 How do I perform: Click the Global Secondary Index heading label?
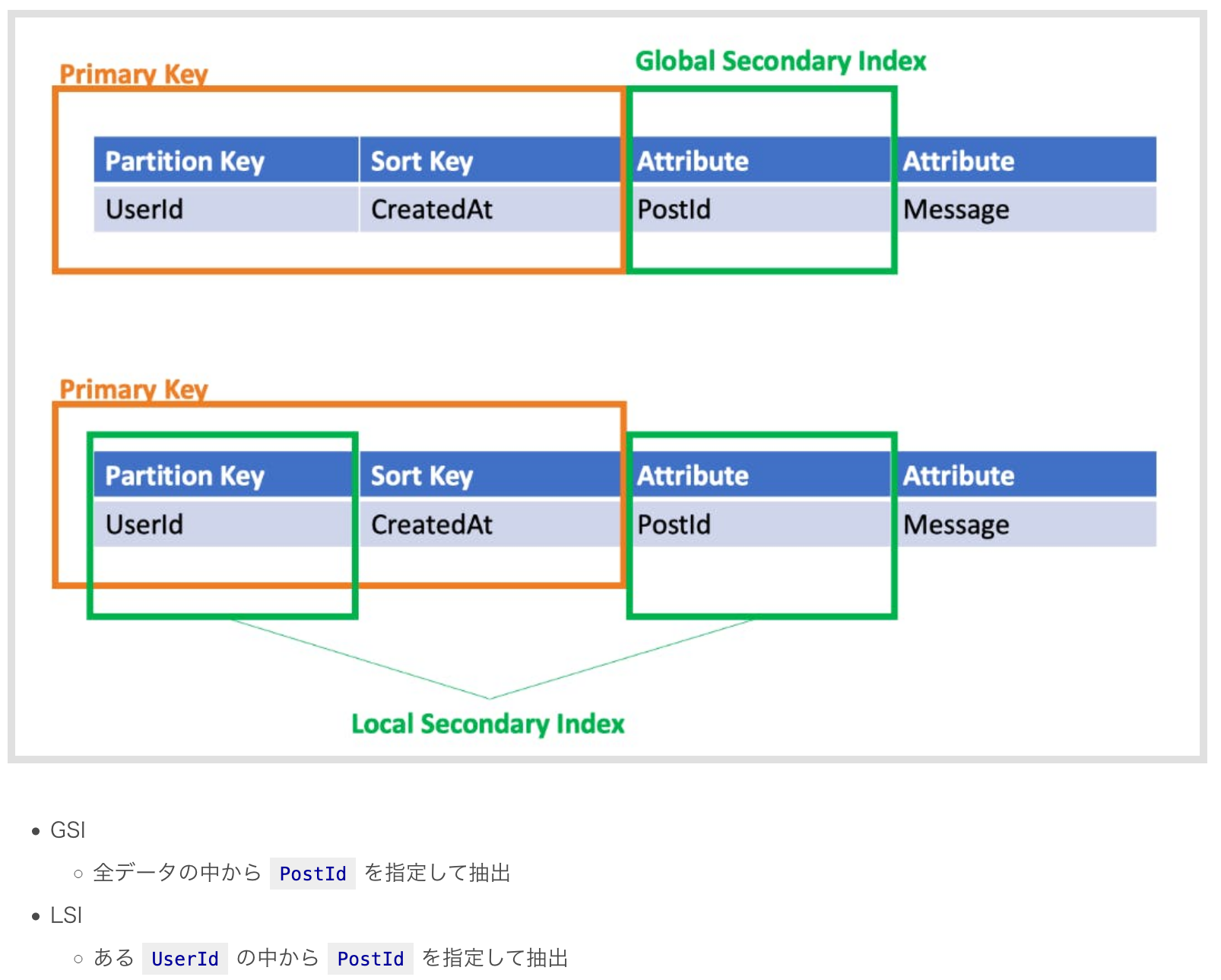tap(780, 61)
